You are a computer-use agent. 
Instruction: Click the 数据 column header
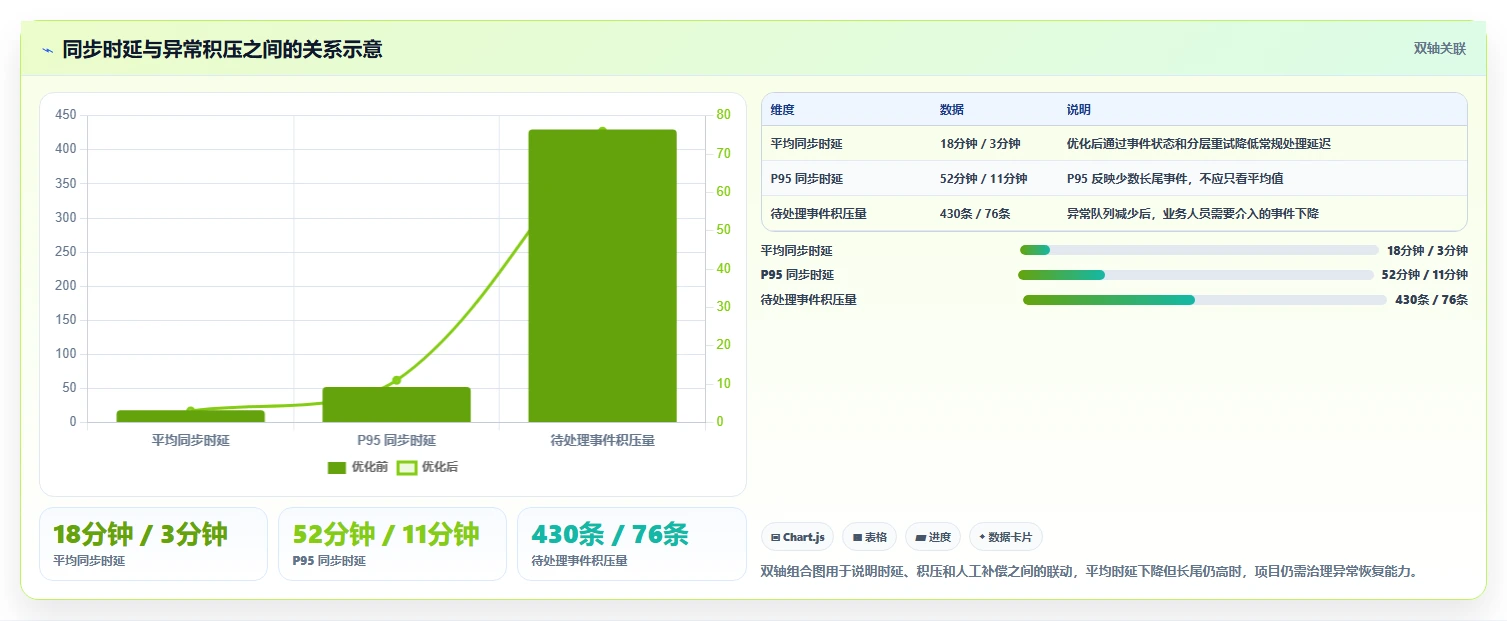pyautogui.click(x=952, y=110)
